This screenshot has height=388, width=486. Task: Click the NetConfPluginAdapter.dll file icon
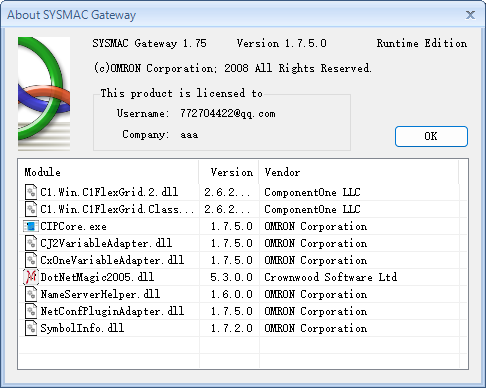coord(31,311)
